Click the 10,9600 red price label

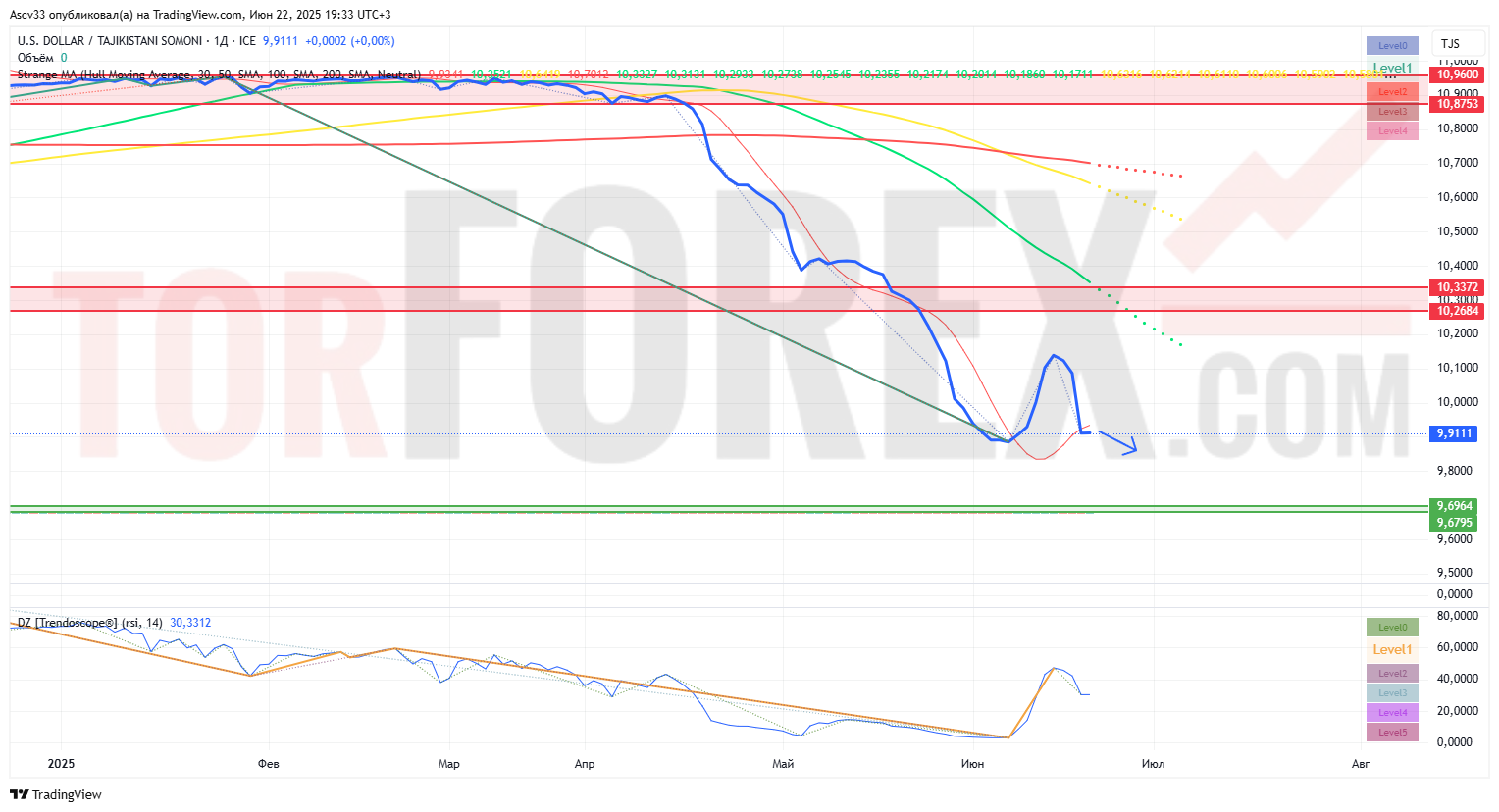1457,75
